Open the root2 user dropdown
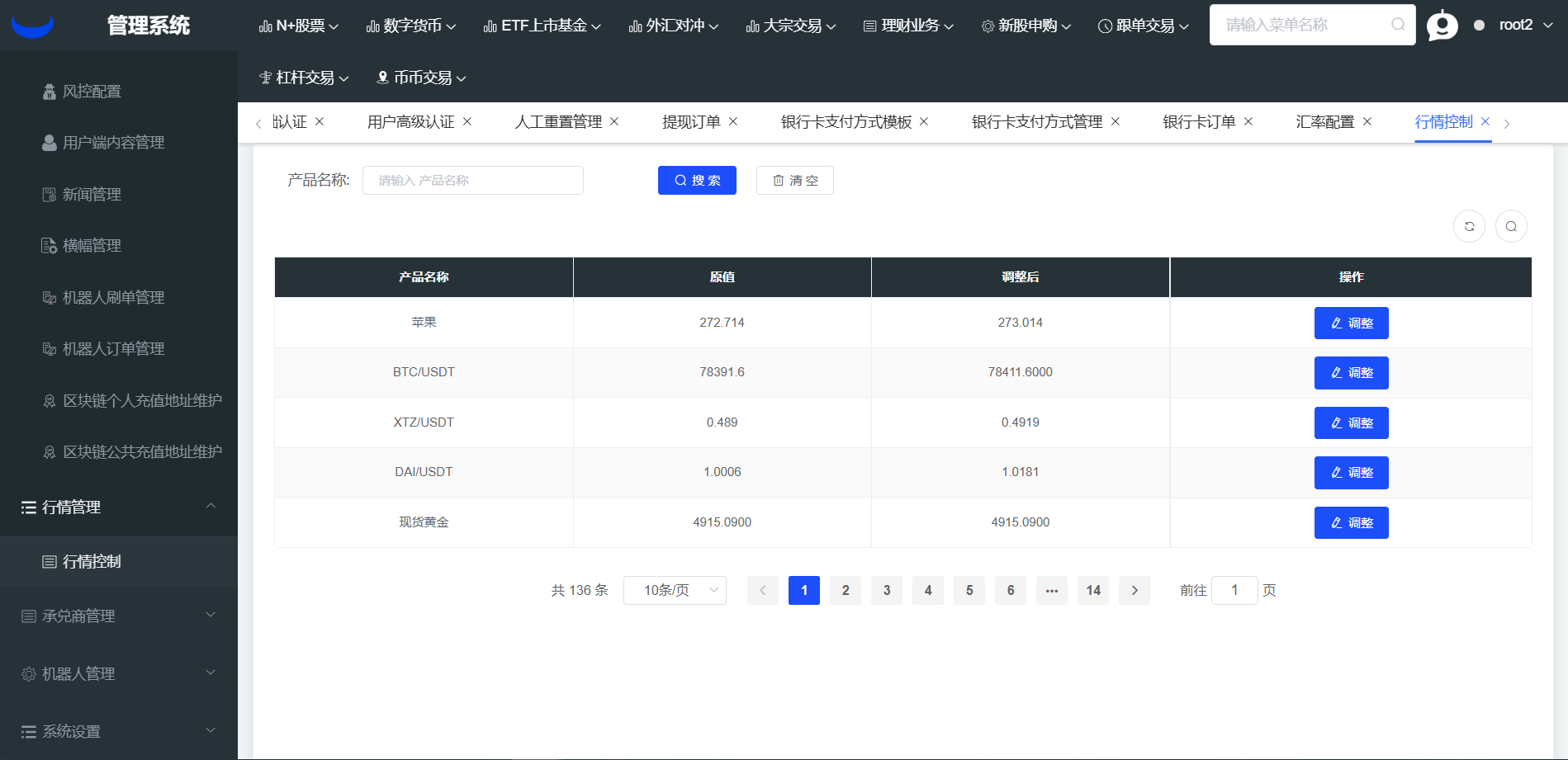This screenshot has width=1568, height=760. 1524,26
